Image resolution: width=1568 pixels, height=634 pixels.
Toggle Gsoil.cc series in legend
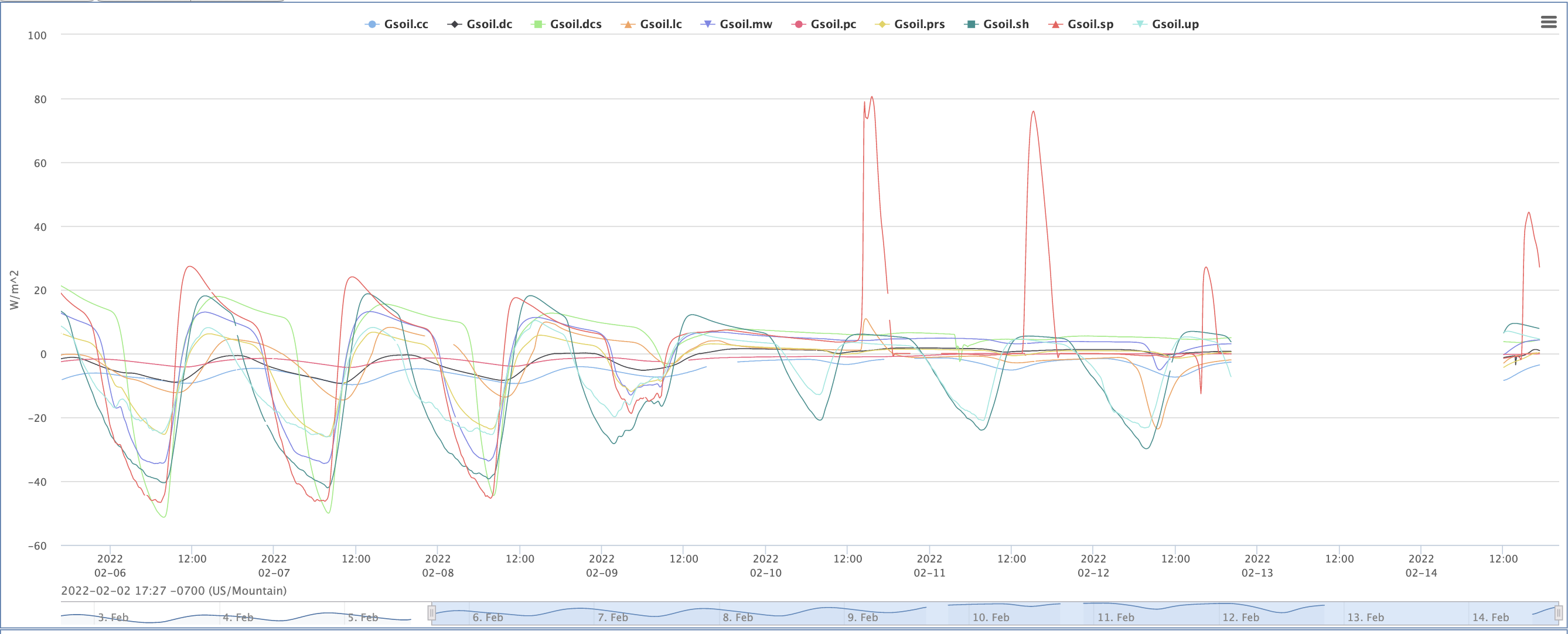[405, 25]
